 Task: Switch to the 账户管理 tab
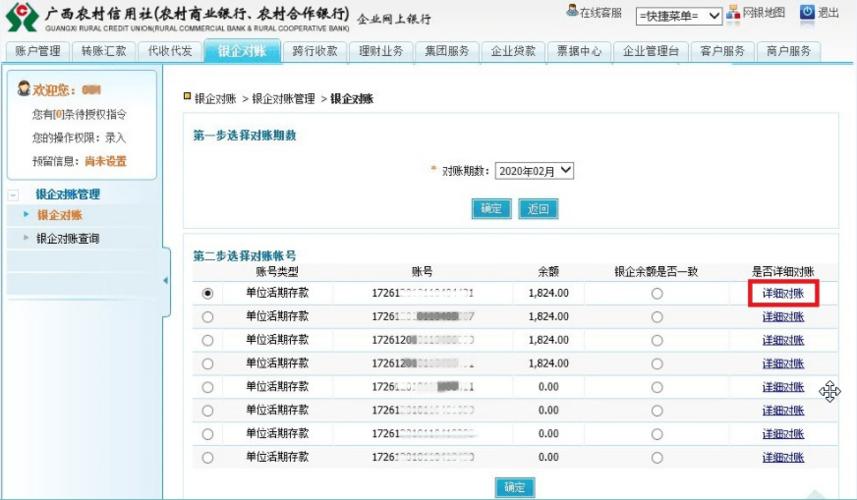pos(38,51)
